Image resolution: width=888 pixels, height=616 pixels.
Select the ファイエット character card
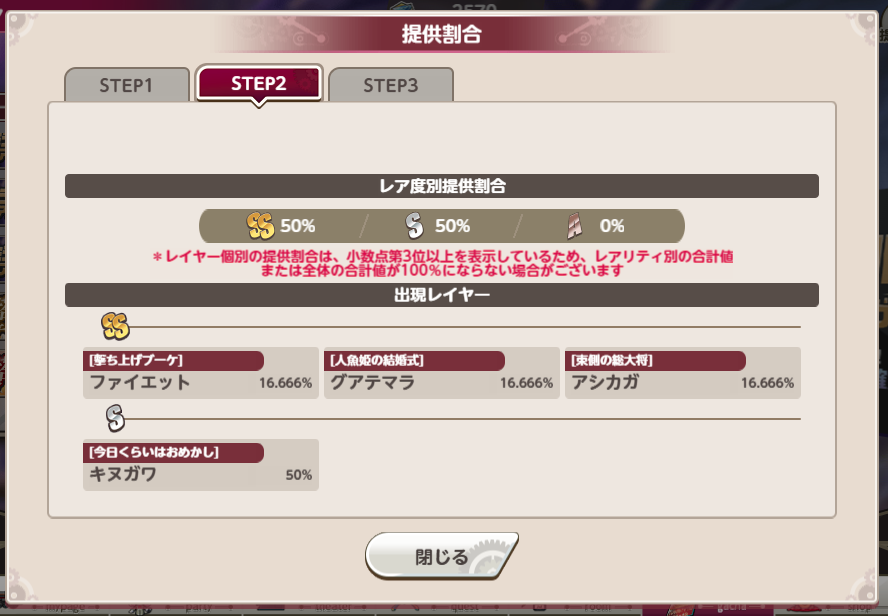tap(201, 373)
